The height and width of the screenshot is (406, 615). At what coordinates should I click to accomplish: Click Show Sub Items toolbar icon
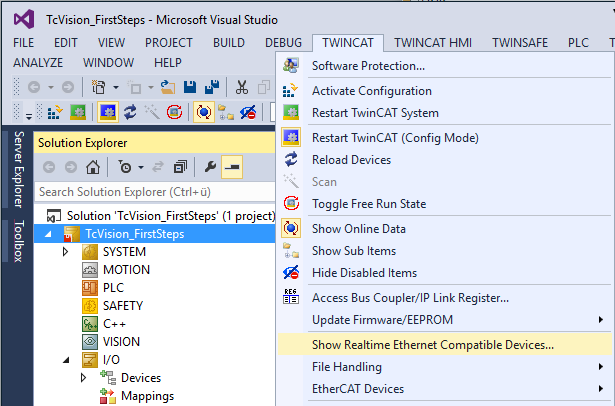pos(226,113)
